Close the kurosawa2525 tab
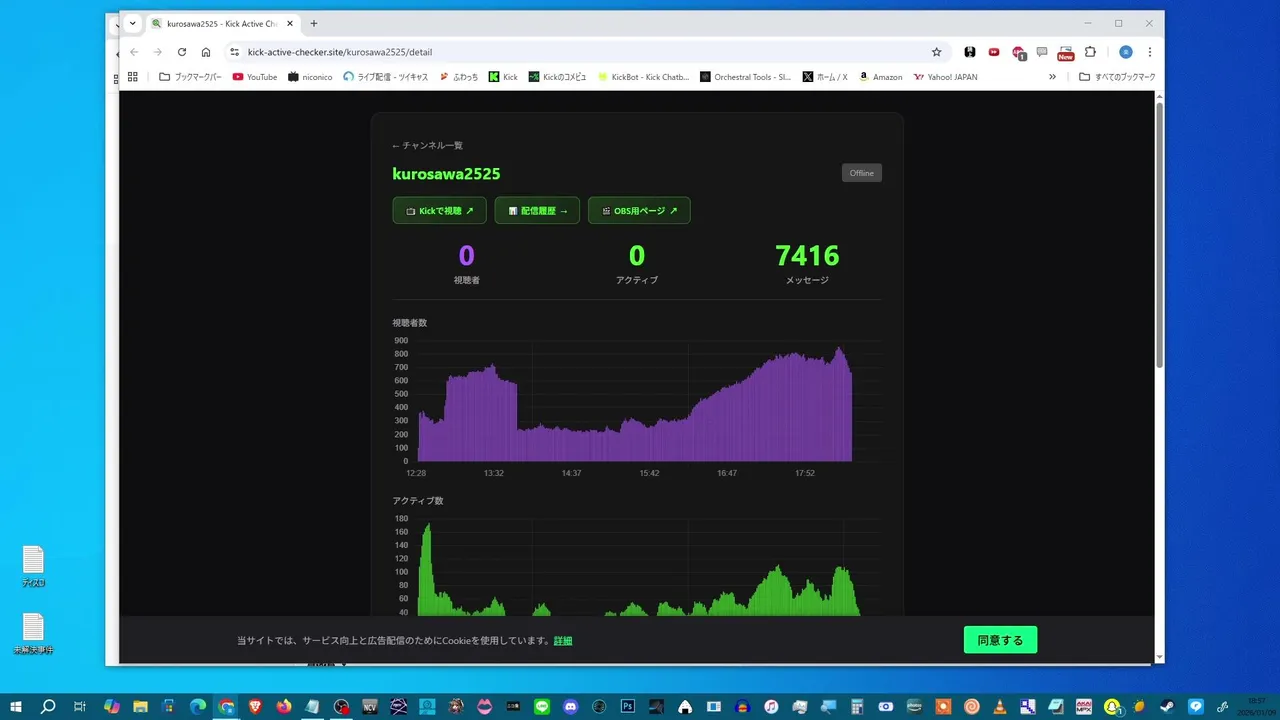 coord(292,24)
